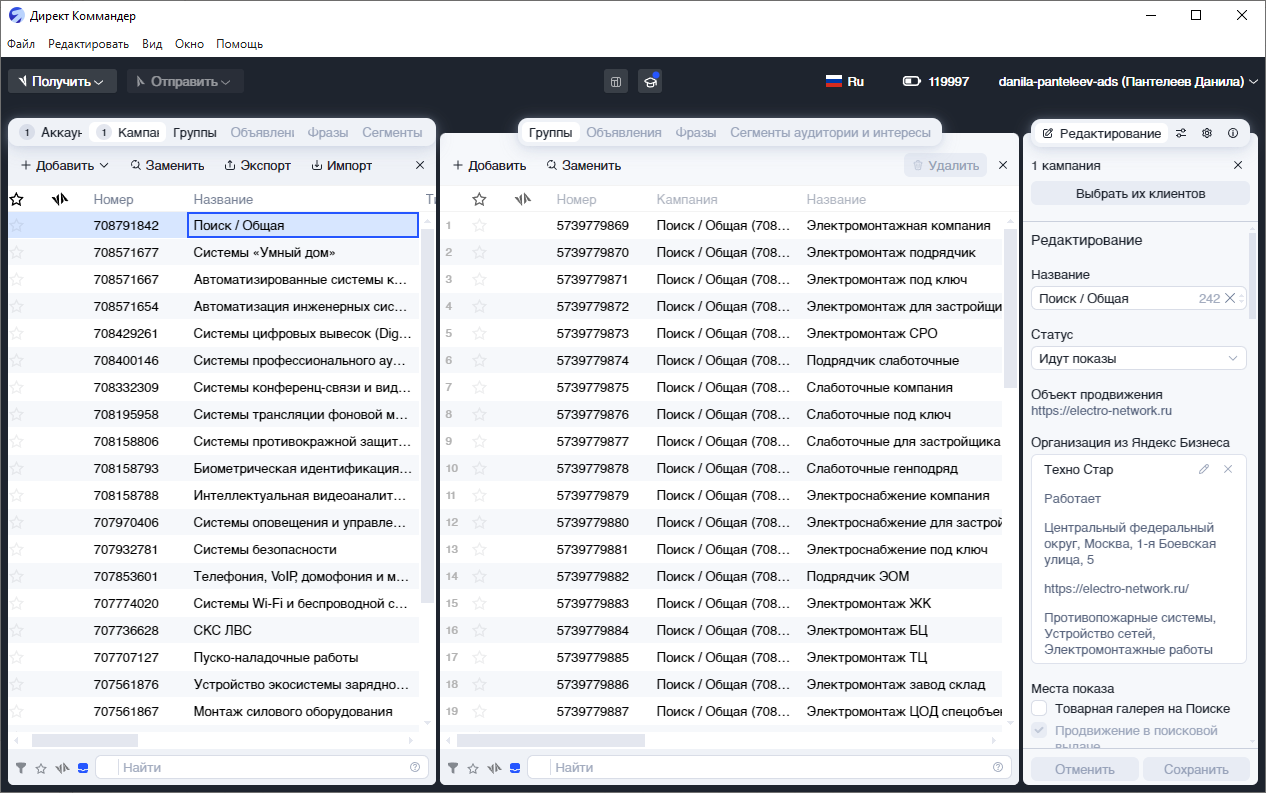1266x793 pixels.
Task: Open the Окно menu
Action: click(189, 44)
